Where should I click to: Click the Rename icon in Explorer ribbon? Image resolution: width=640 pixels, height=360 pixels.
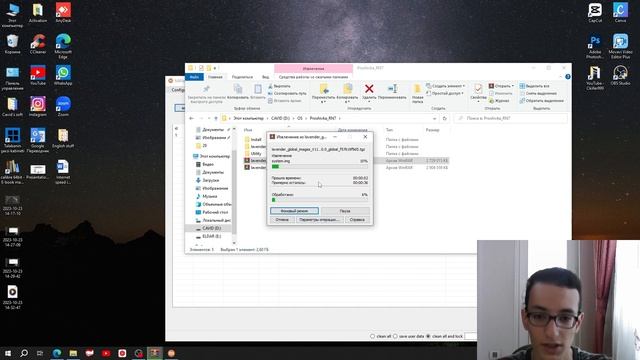click(392, 89)
